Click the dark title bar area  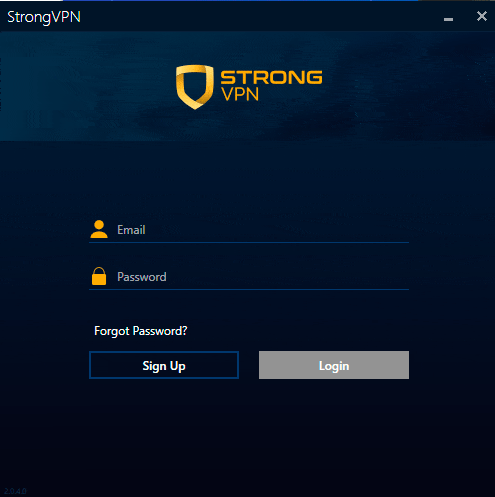tap(260, 17)
